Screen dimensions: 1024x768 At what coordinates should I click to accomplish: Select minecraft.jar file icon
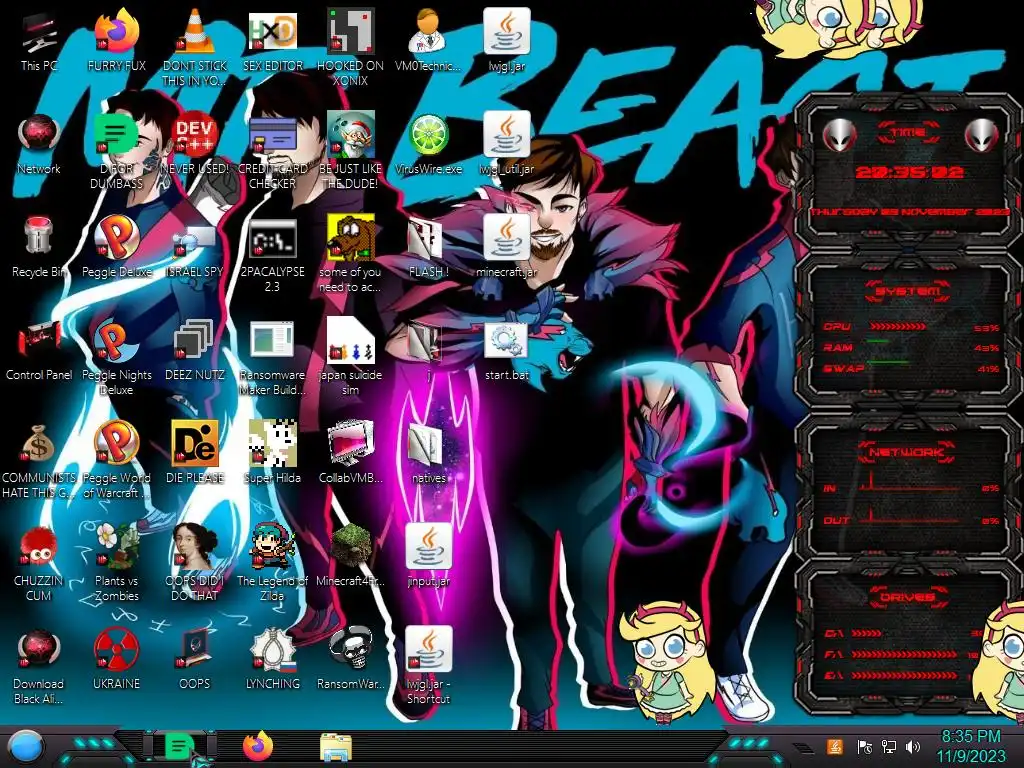point(507,246)
